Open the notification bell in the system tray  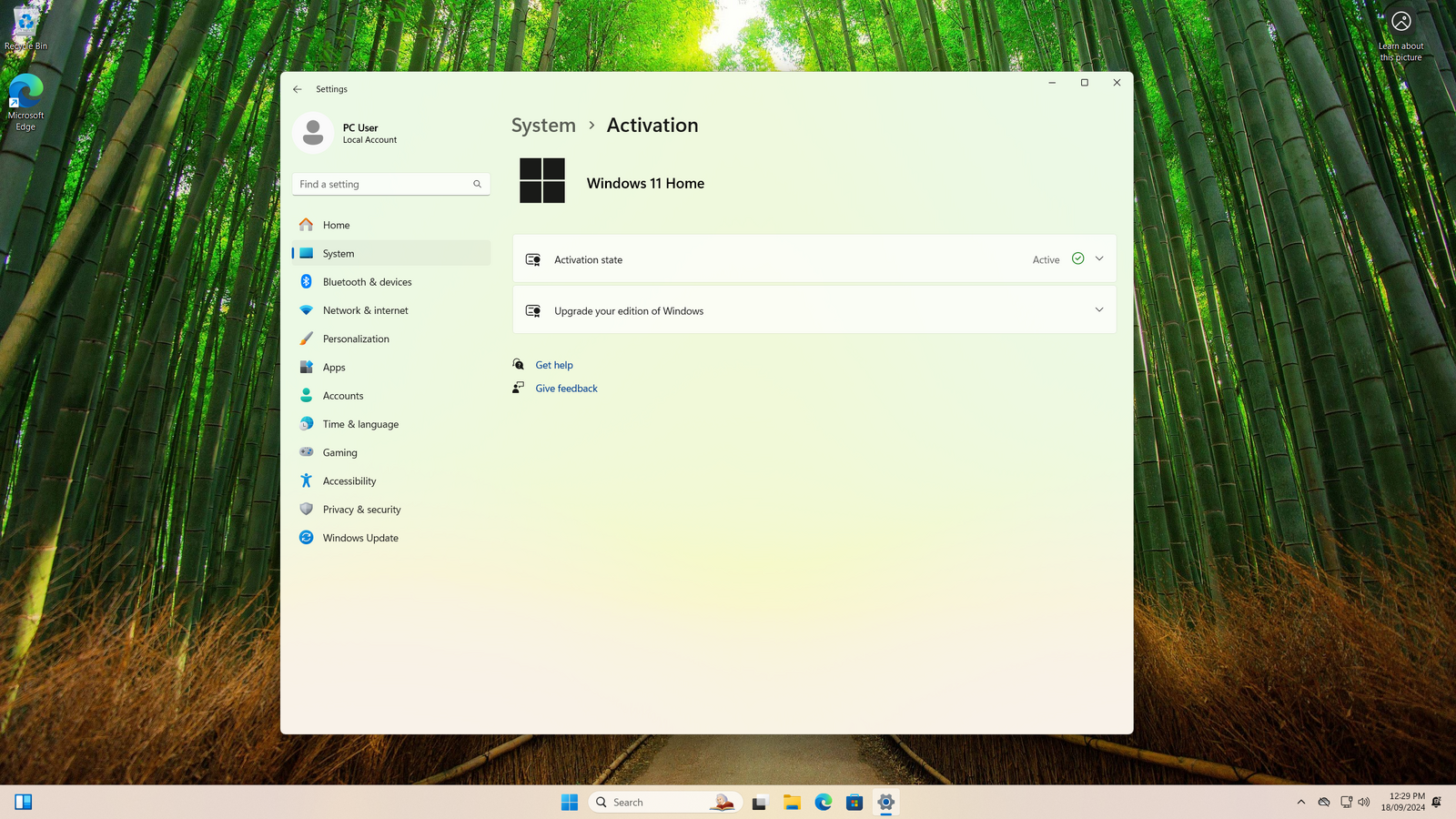pyautogui.click(x=1437, y=802)
